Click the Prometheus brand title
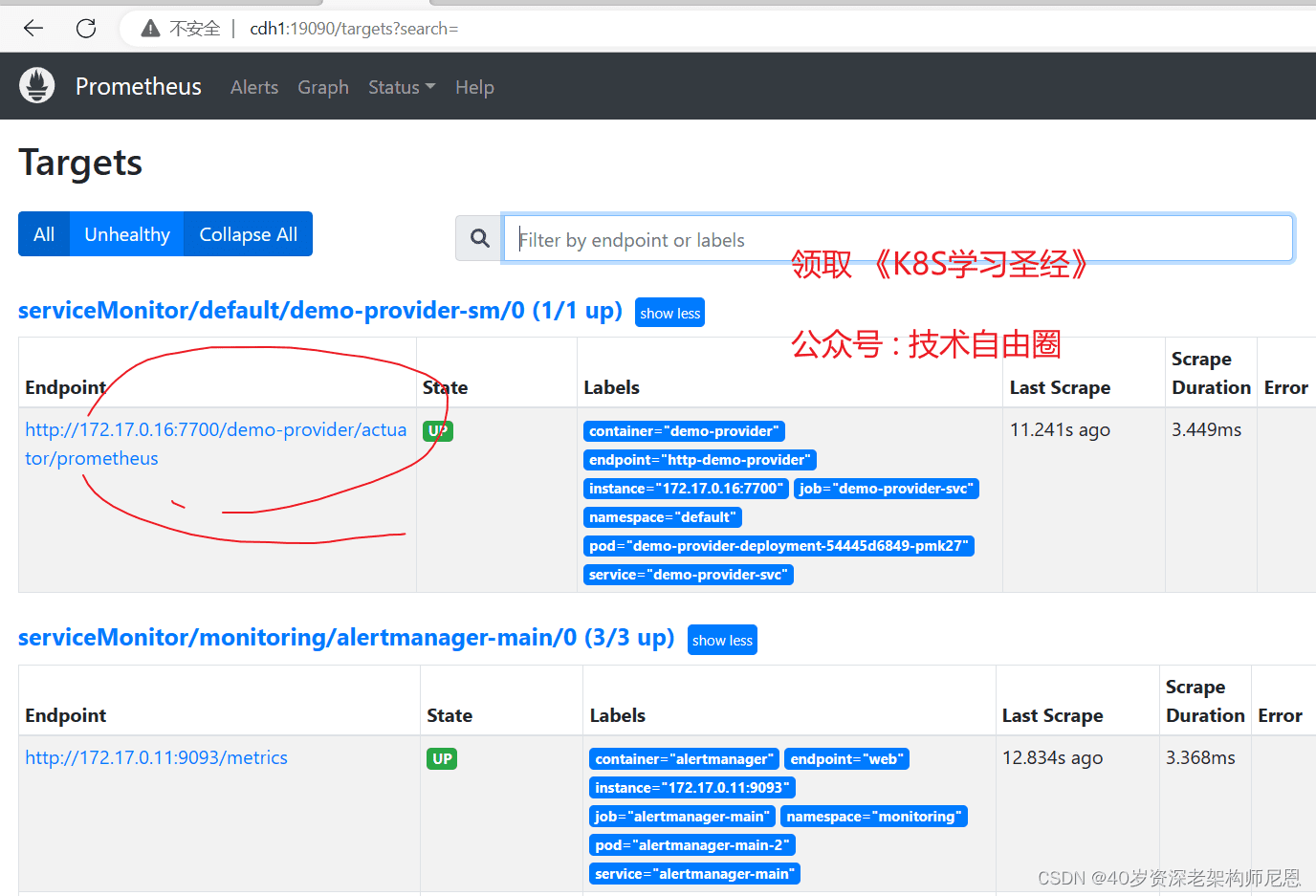Image resolution: width=1316 pixels, height=896 pixels. pyautogui.click(x=139, y=86)
